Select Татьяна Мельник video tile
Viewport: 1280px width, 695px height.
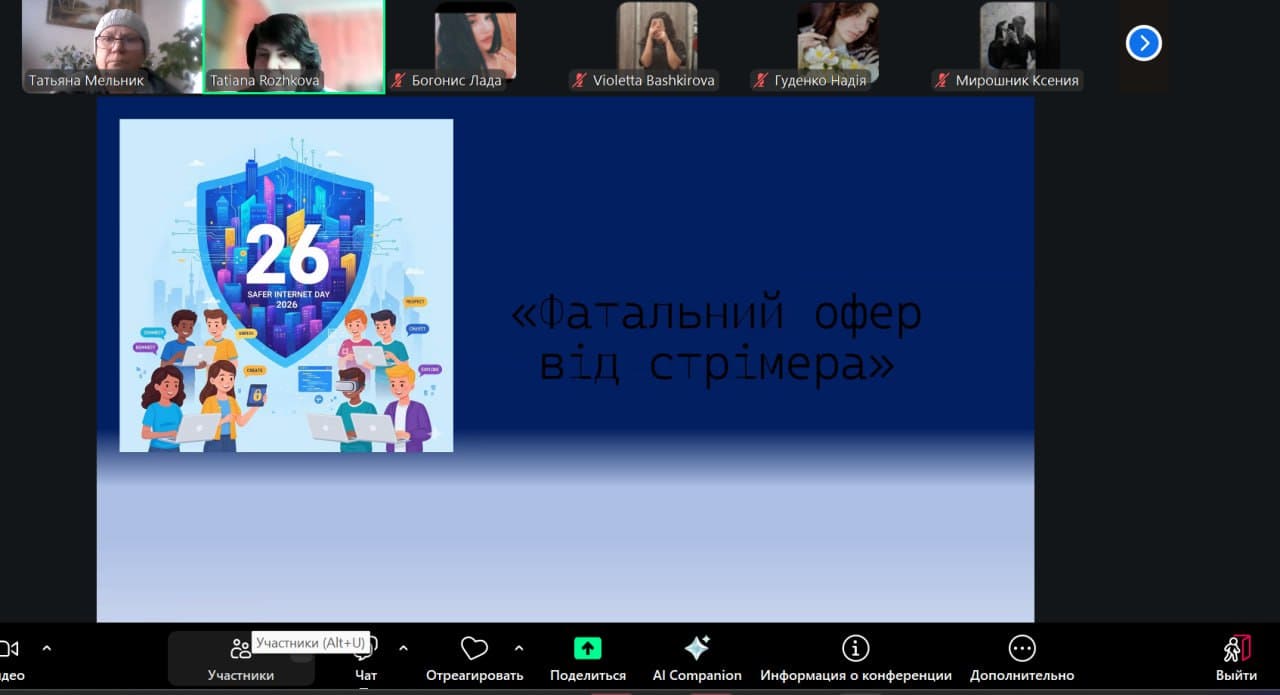pyautogui.click(x=111, y=46)
